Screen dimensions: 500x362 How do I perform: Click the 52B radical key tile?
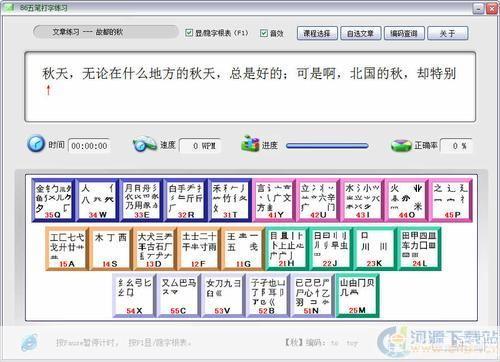(268, 296)
